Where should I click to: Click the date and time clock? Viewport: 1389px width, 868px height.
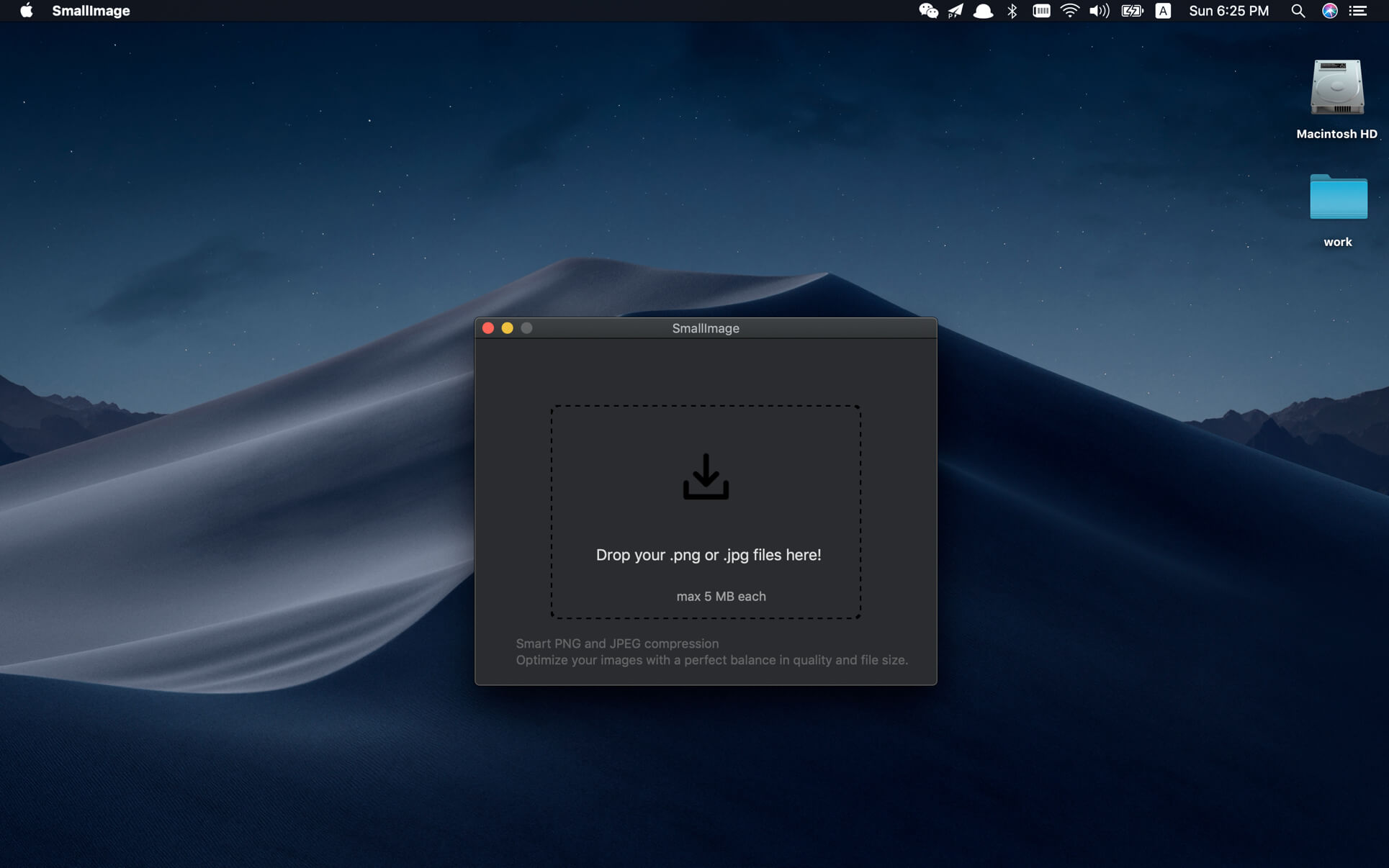tap(1228, 11)
